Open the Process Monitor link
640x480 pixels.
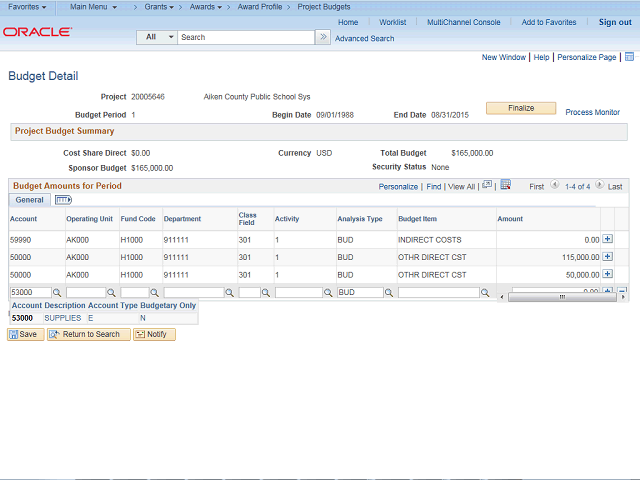[x=592, y=112]
